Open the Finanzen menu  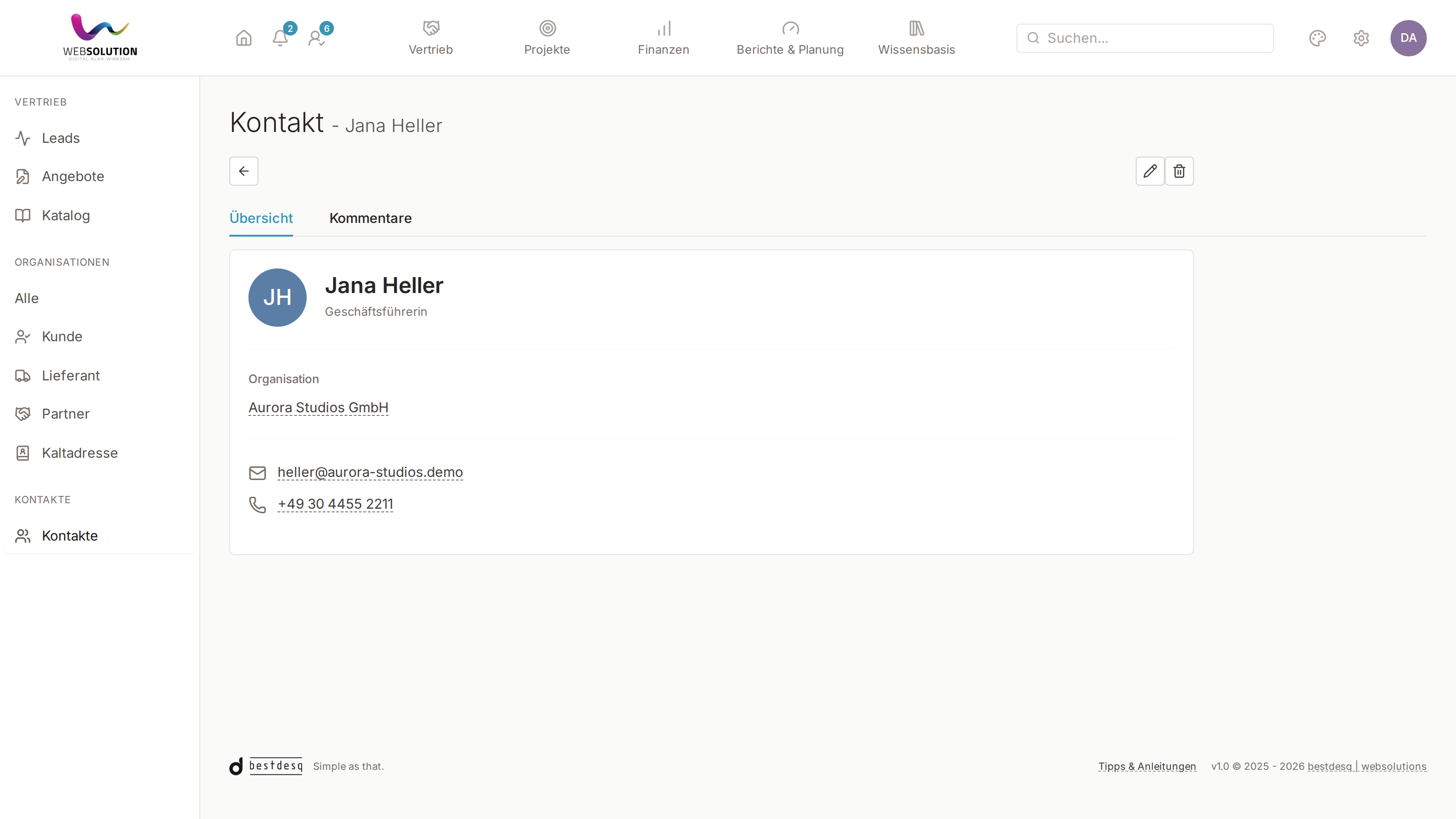[x=663, y=38]
